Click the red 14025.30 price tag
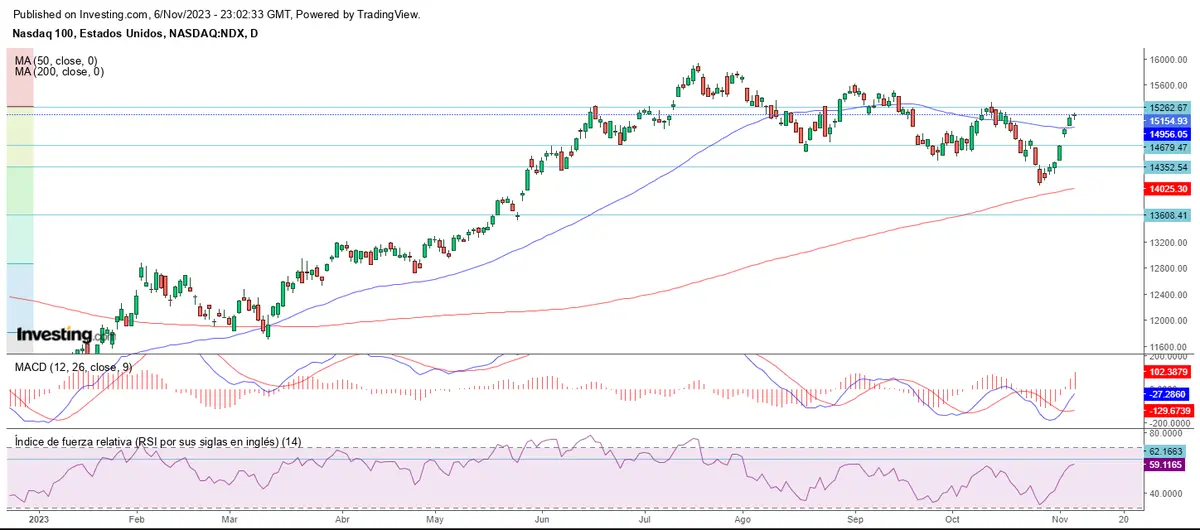Screen dimensions: 1200x530 point(1168,189)
